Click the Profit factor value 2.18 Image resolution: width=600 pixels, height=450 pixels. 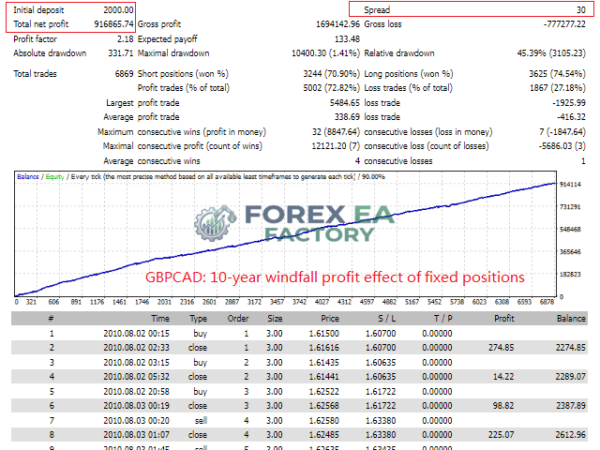tap(125, 39)
